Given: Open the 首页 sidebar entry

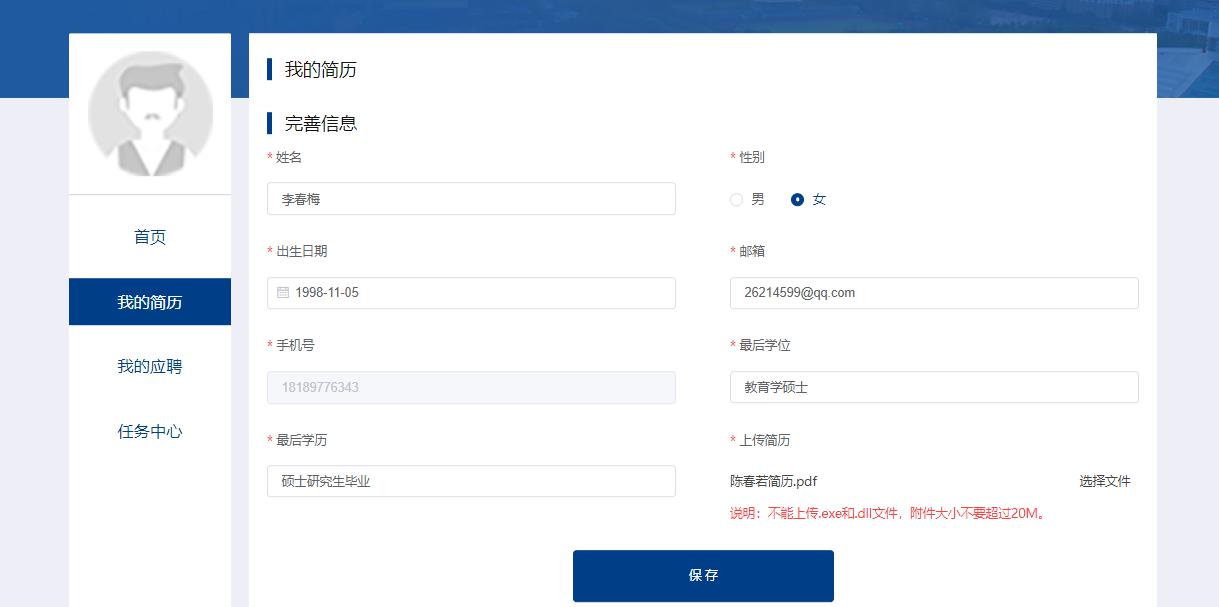Looking at the screenshot, I should click(149, 236).
